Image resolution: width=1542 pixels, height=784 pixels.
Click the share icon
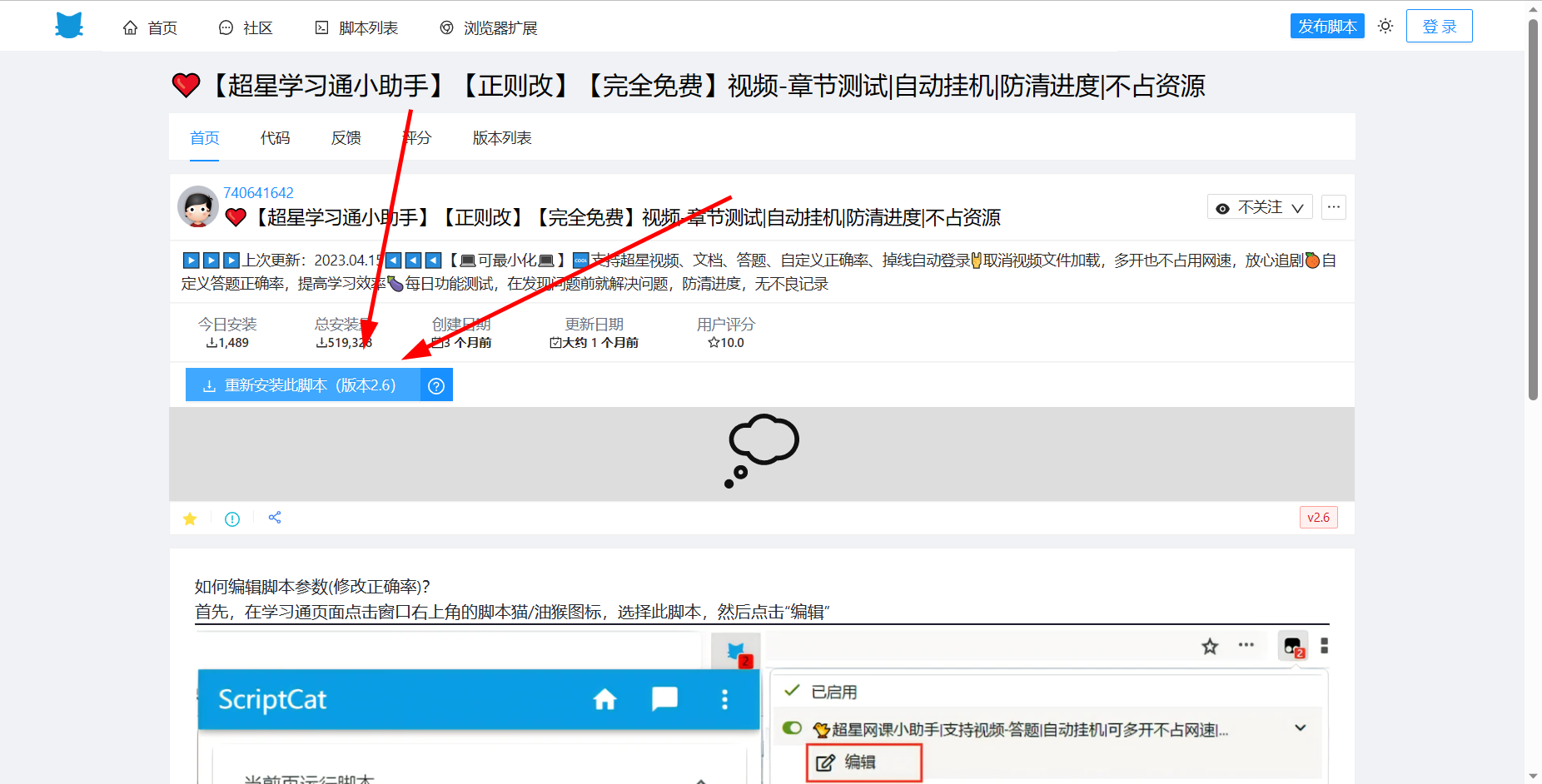pyautogui.click(x=275, y=518)
